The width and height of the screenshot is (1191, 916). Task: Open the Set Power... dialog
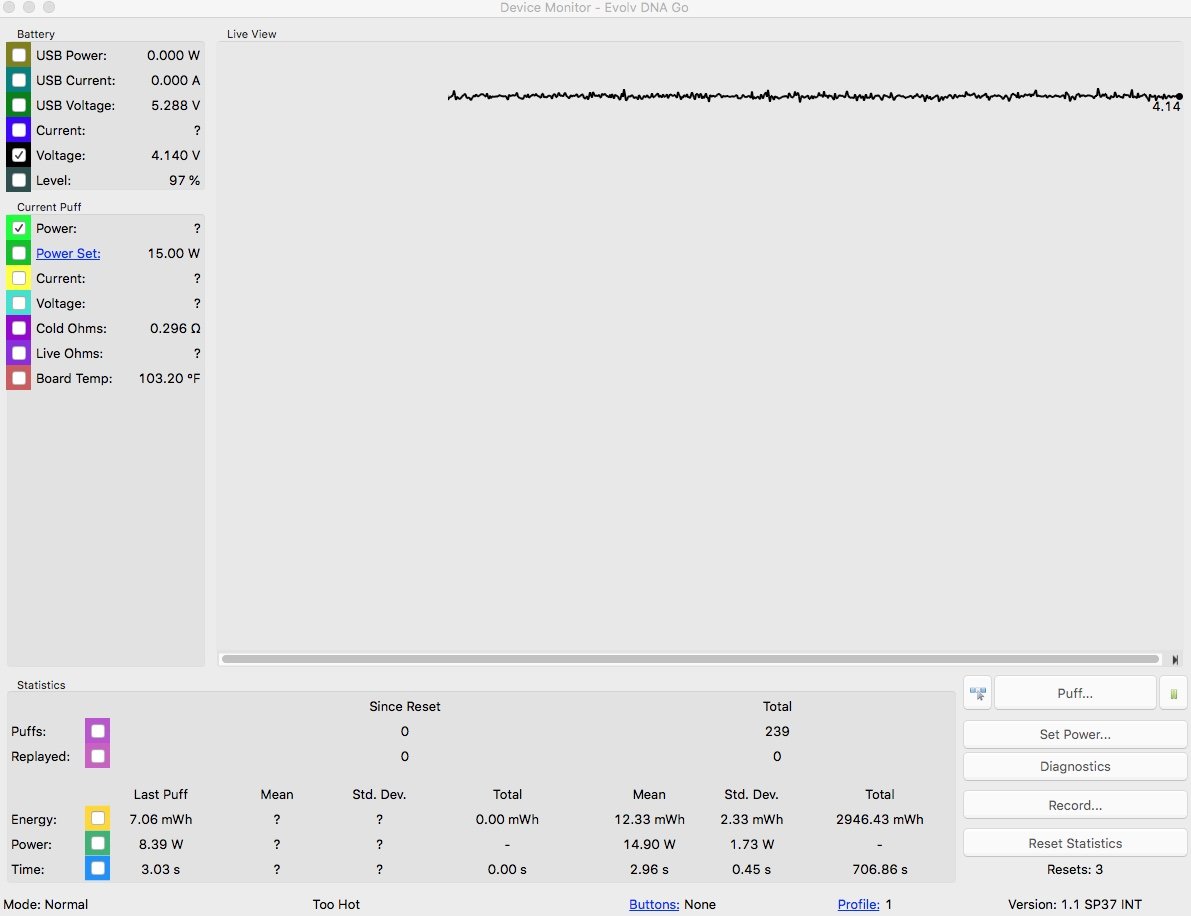click(x=1075, y=734)
